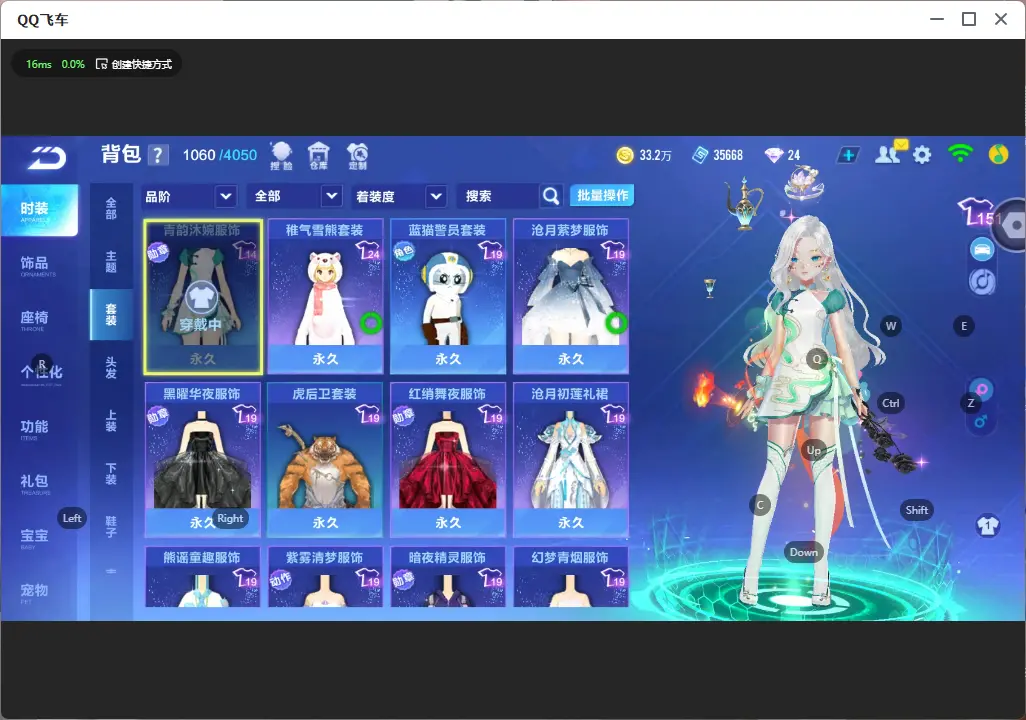Open the friends icon with mail badge
This screenshot has width=1026, height=720.
pos(890,153)
